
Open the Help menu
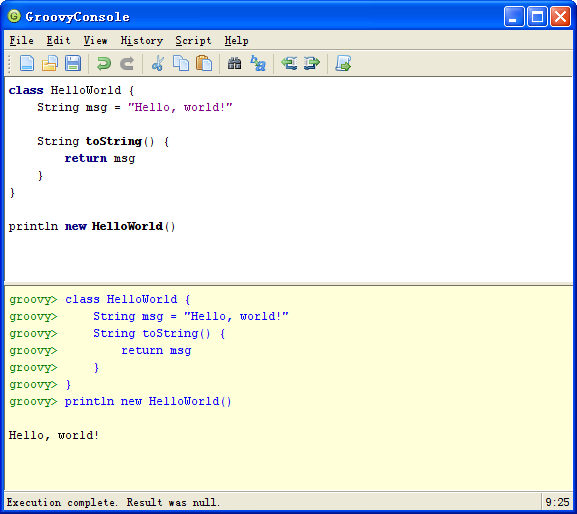(x=236, y=40)
